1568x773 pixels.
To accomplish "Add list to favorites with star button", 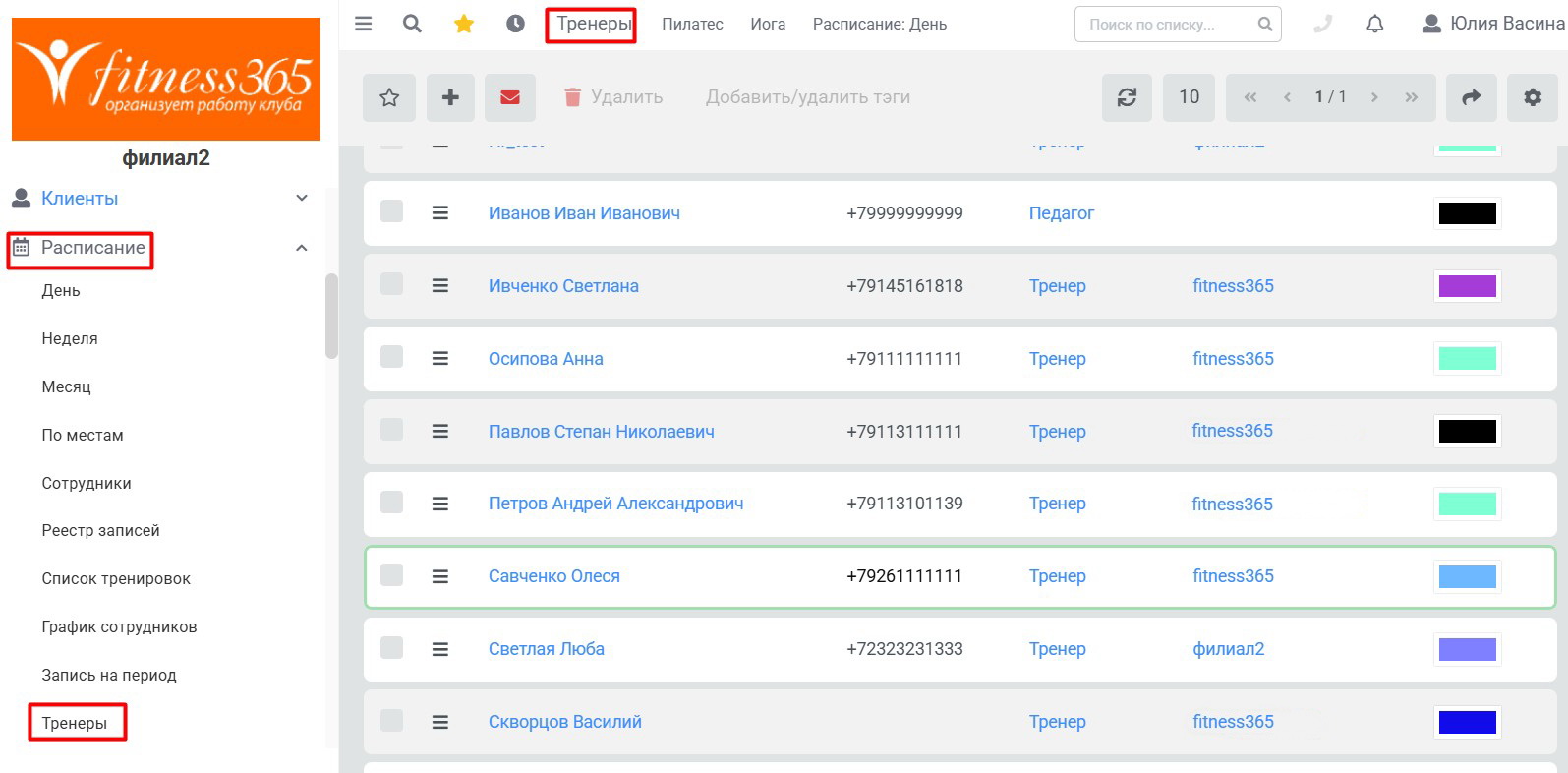I will [x=389, y=97].
